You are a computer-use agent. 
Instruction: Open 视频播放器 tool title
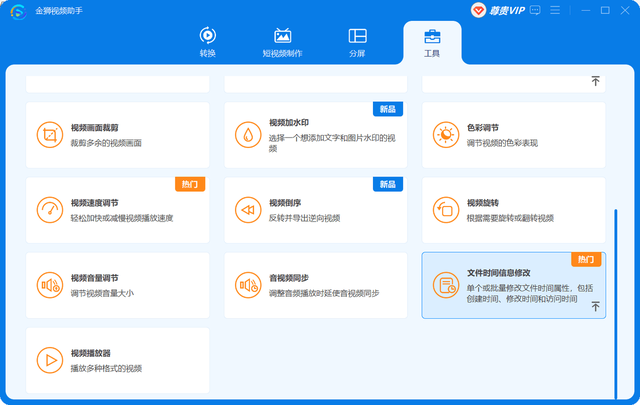[91, 353]
